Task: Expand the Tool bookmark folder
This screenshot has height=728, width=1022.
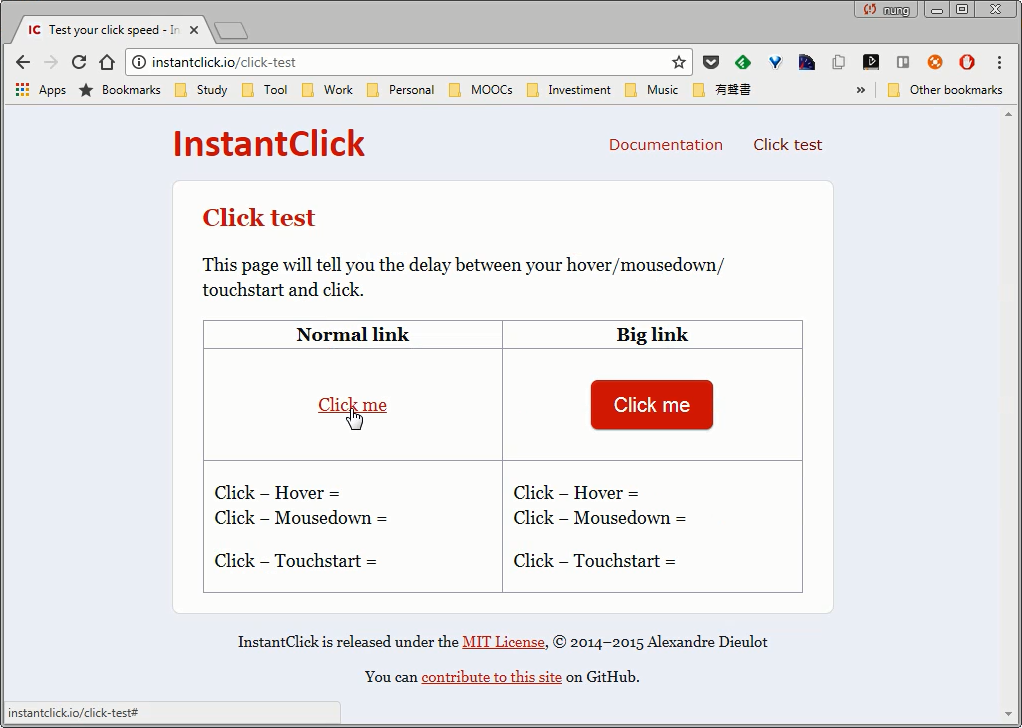Action: [x=265, y=90]
